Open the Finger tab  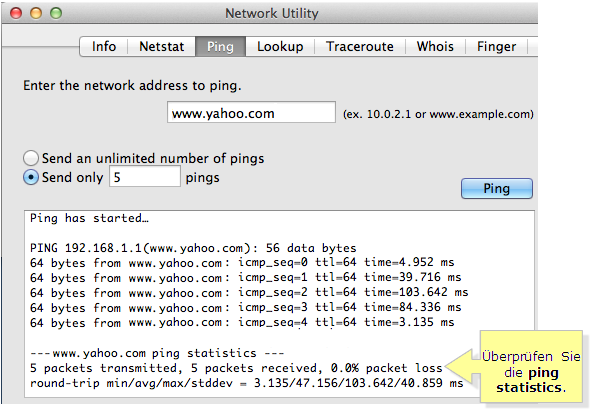(x=496, y=46)
